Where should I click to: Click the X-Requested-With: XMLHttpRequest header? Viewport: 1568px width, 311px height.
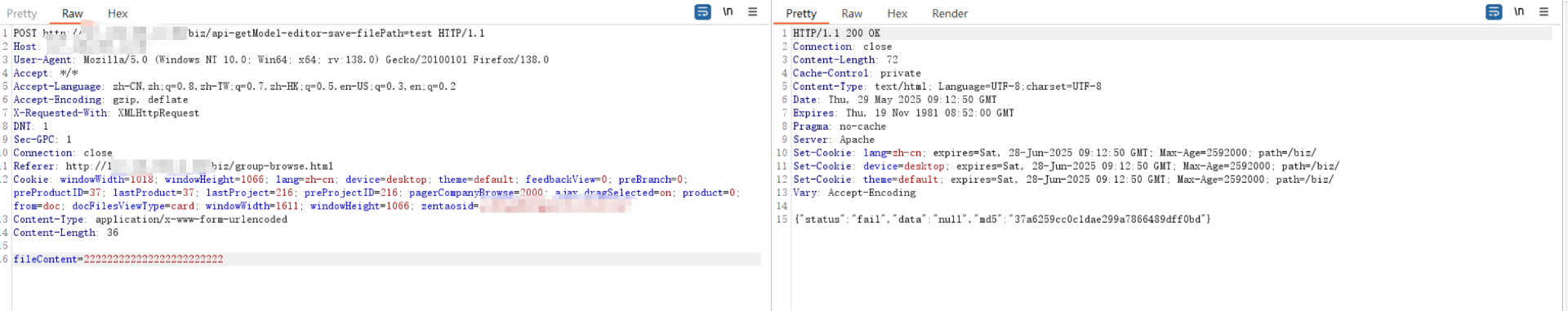pos(106,113)
